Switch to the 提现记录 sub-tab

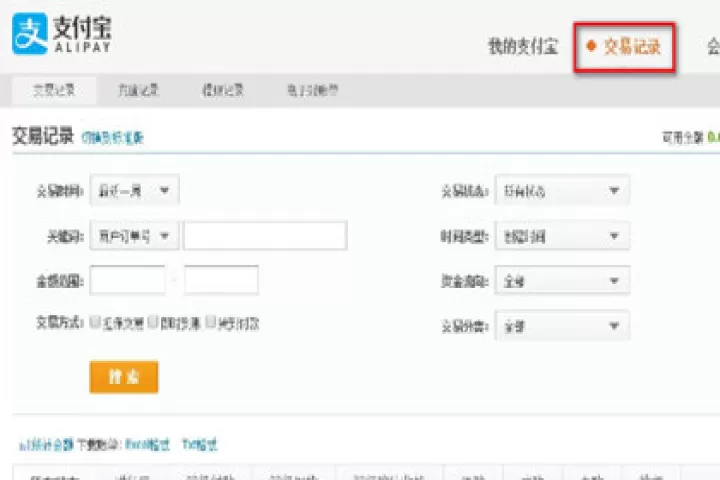click(x=223, y=90)
